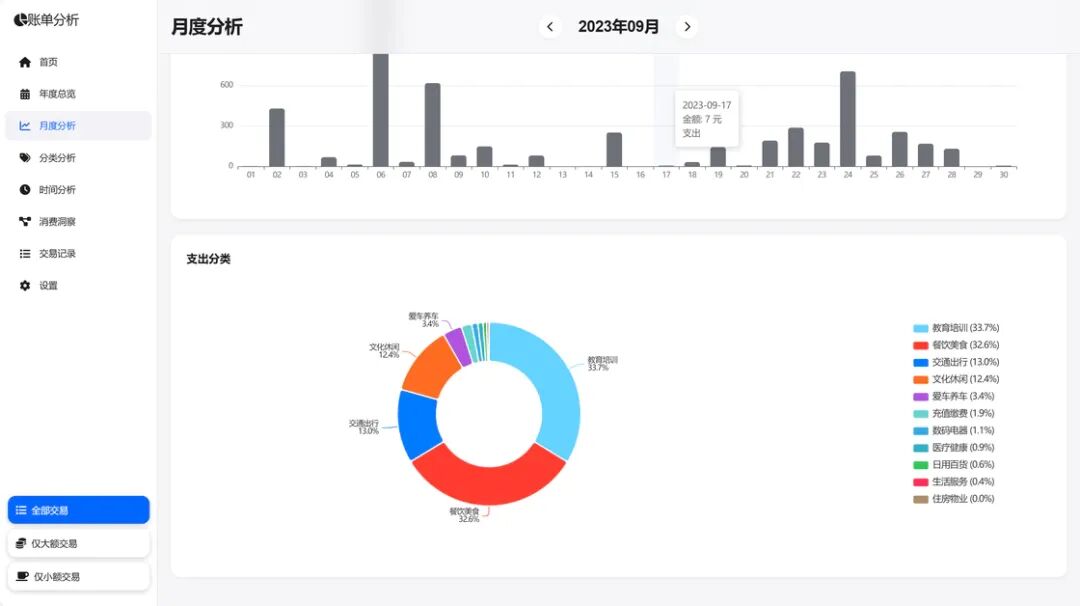
Task: Toggle the 住房物业 (0.0%) legend entry
Action: click(x=953, y=499)
